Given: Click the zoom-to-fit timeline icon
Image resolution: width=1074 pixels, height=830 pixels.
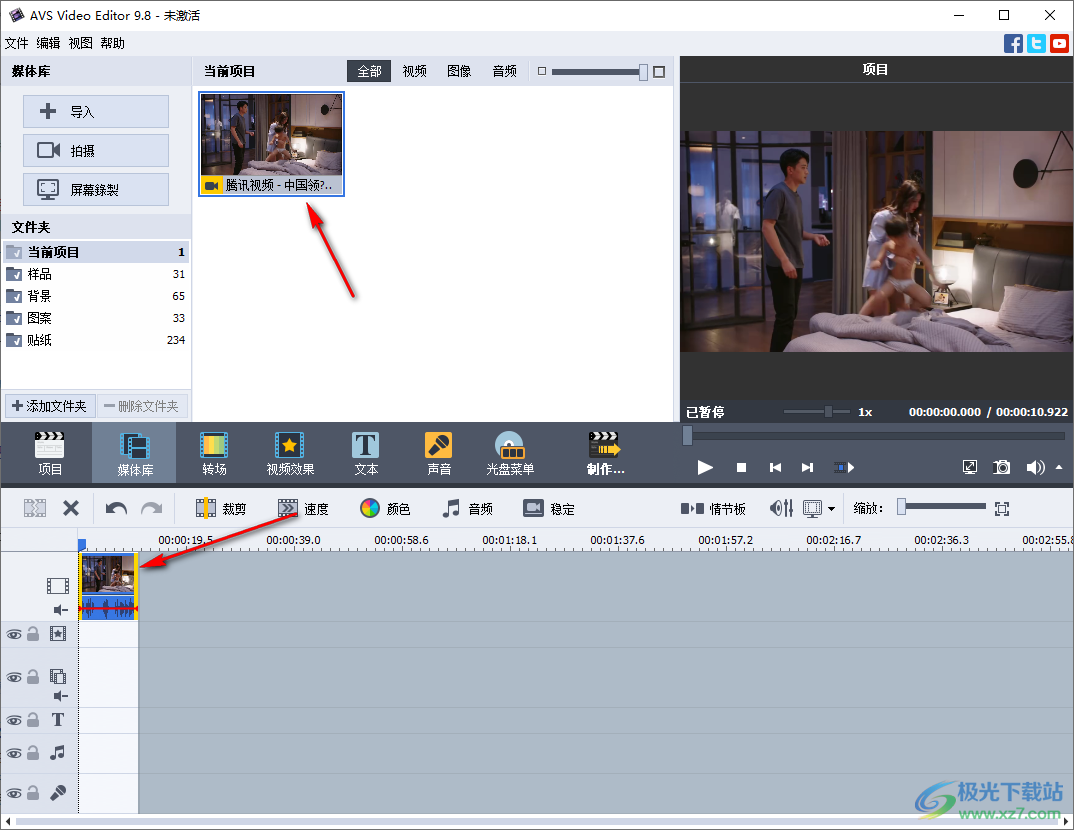Looking at the screenshot, I should coord(1002,508).
